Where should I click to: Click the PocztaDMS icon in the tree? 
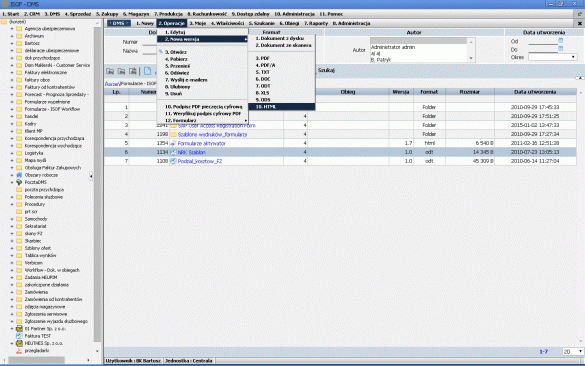pyautogui.click(x=19, y=182)
